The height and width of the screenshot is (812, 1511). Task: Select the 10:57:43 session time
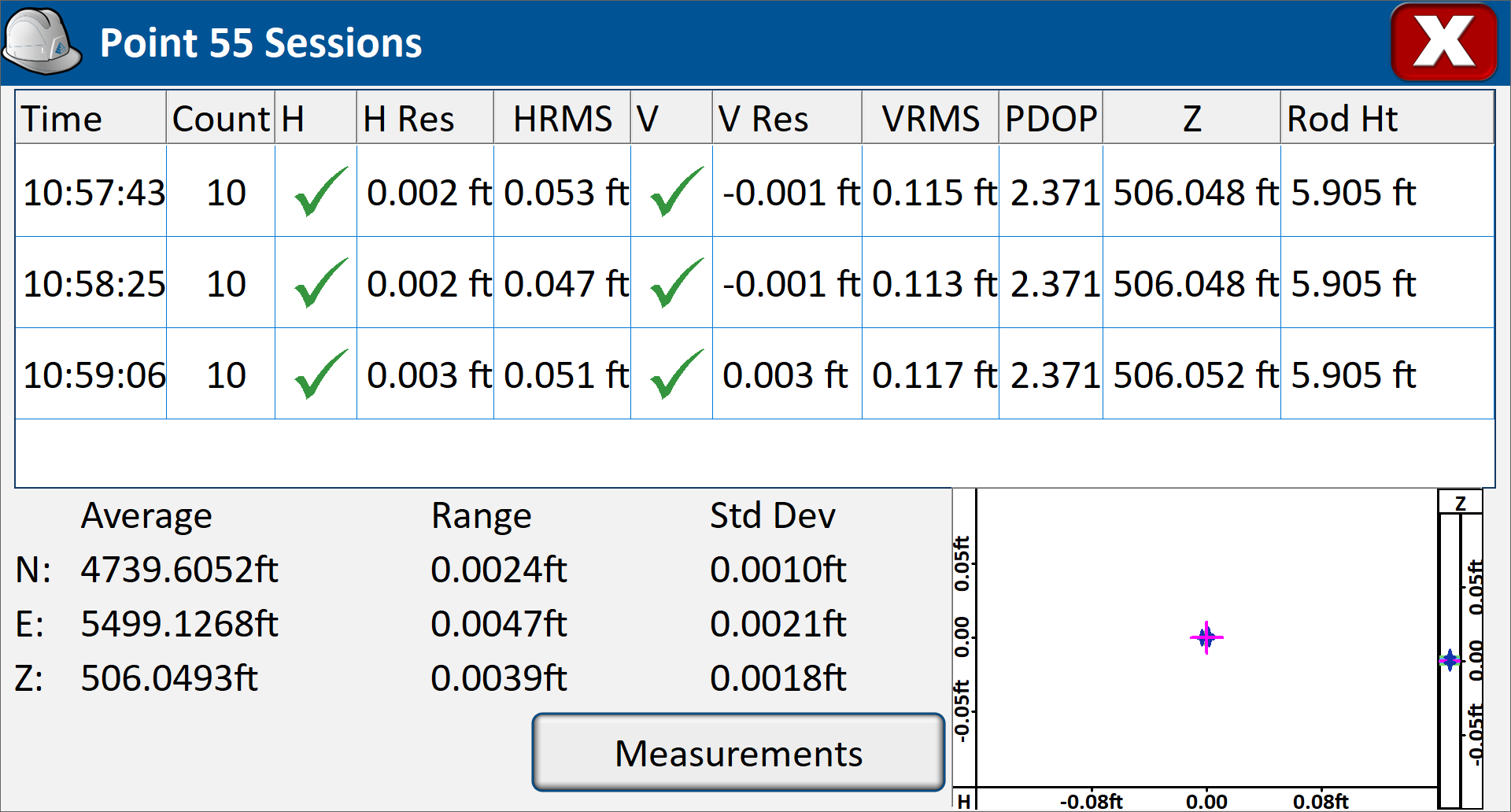(94, 193)
